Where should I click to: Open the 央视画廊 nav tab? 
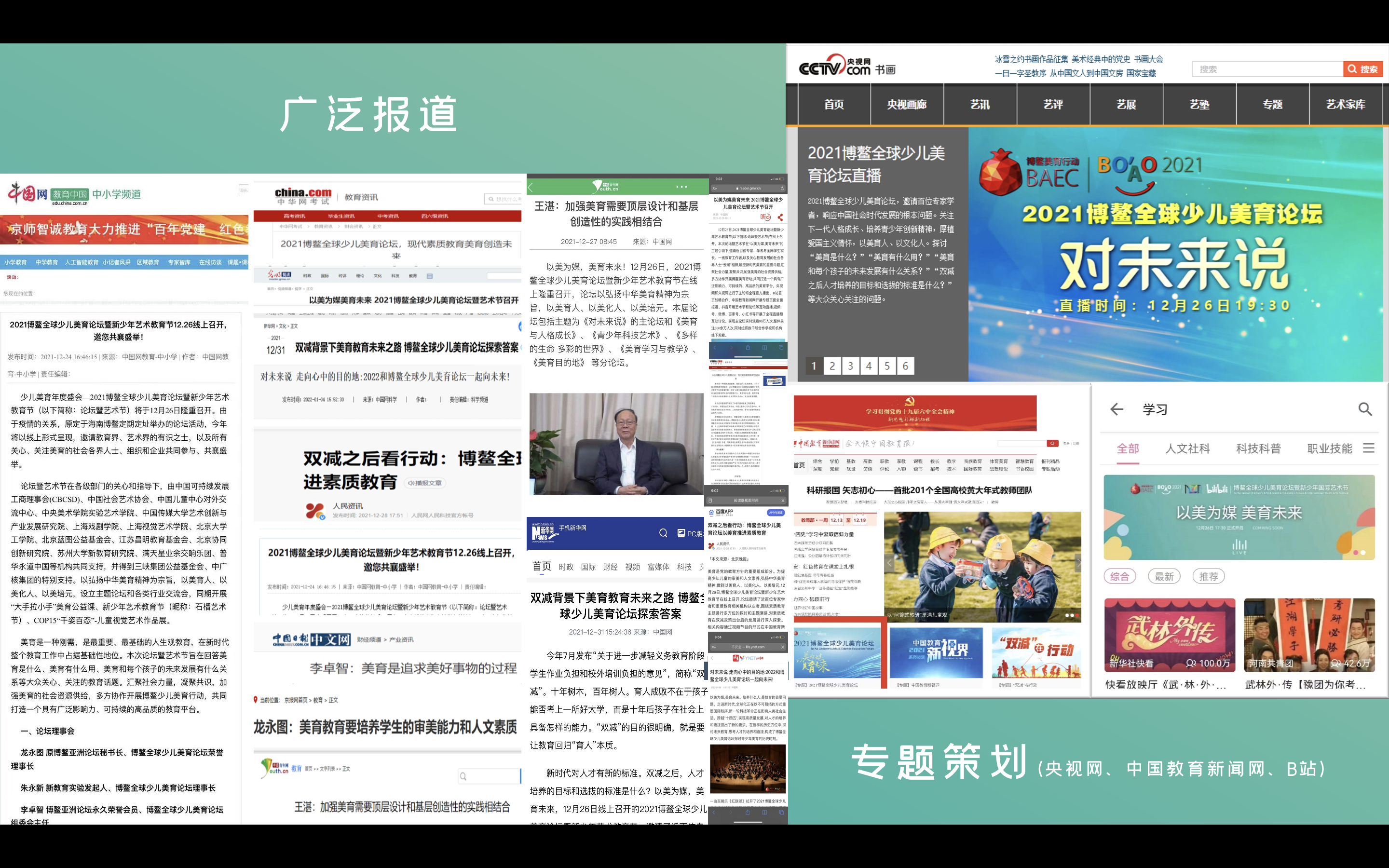click(x=907, y=105)
